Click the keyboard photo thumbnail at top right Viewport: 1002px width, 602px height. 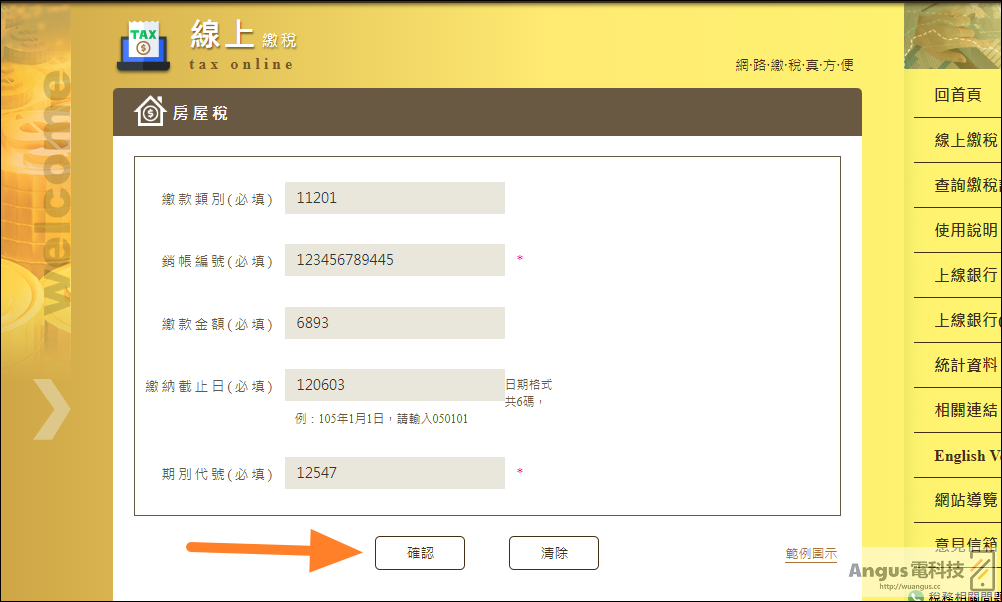tap(953, 35)
